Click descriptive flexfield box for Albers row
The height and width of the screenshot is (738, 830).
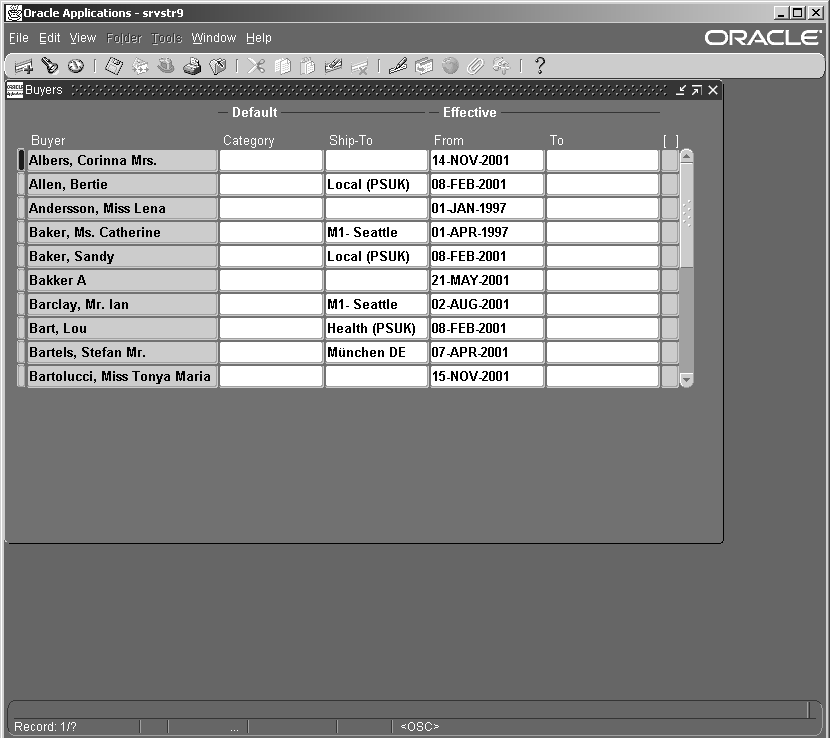tap(670, 160)
